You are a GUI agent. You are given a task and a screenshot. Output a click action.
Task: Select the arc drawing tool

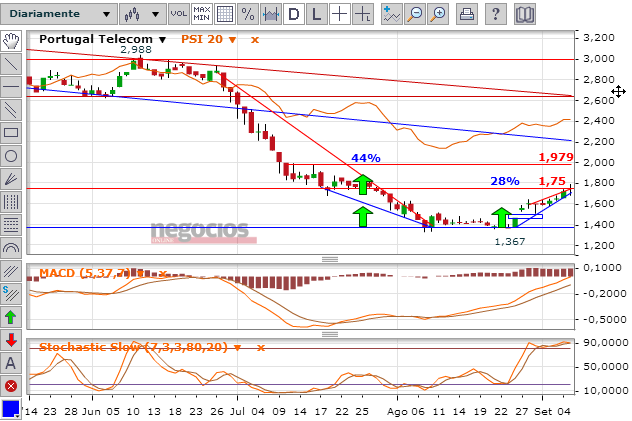pos(11,248)
